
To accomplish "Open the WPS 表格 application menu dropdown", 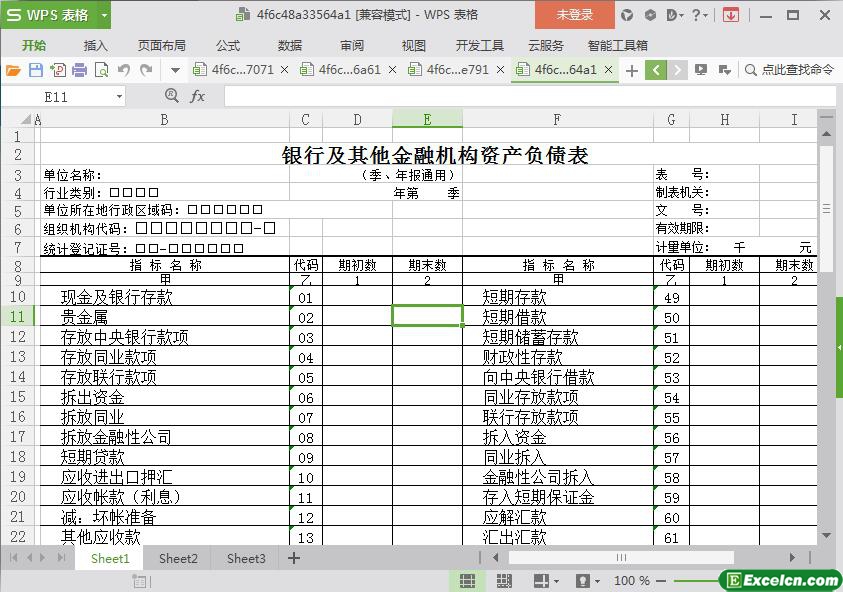I will [104, 15].
